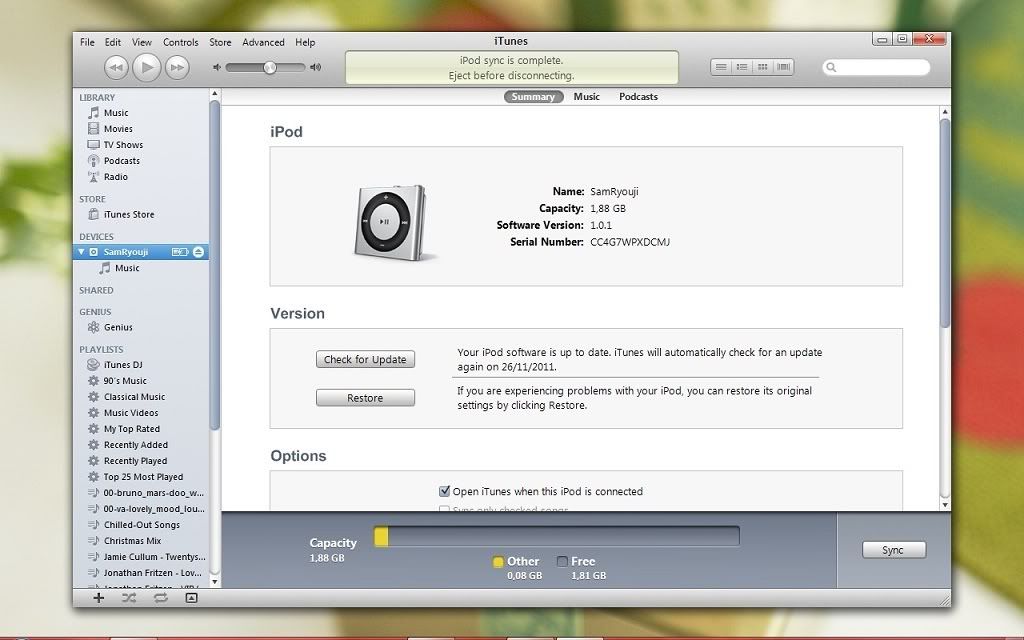Screen dimensions: 1024x640
Task: Click the maximum volume speaker icon
Action: tap(315, 67)
